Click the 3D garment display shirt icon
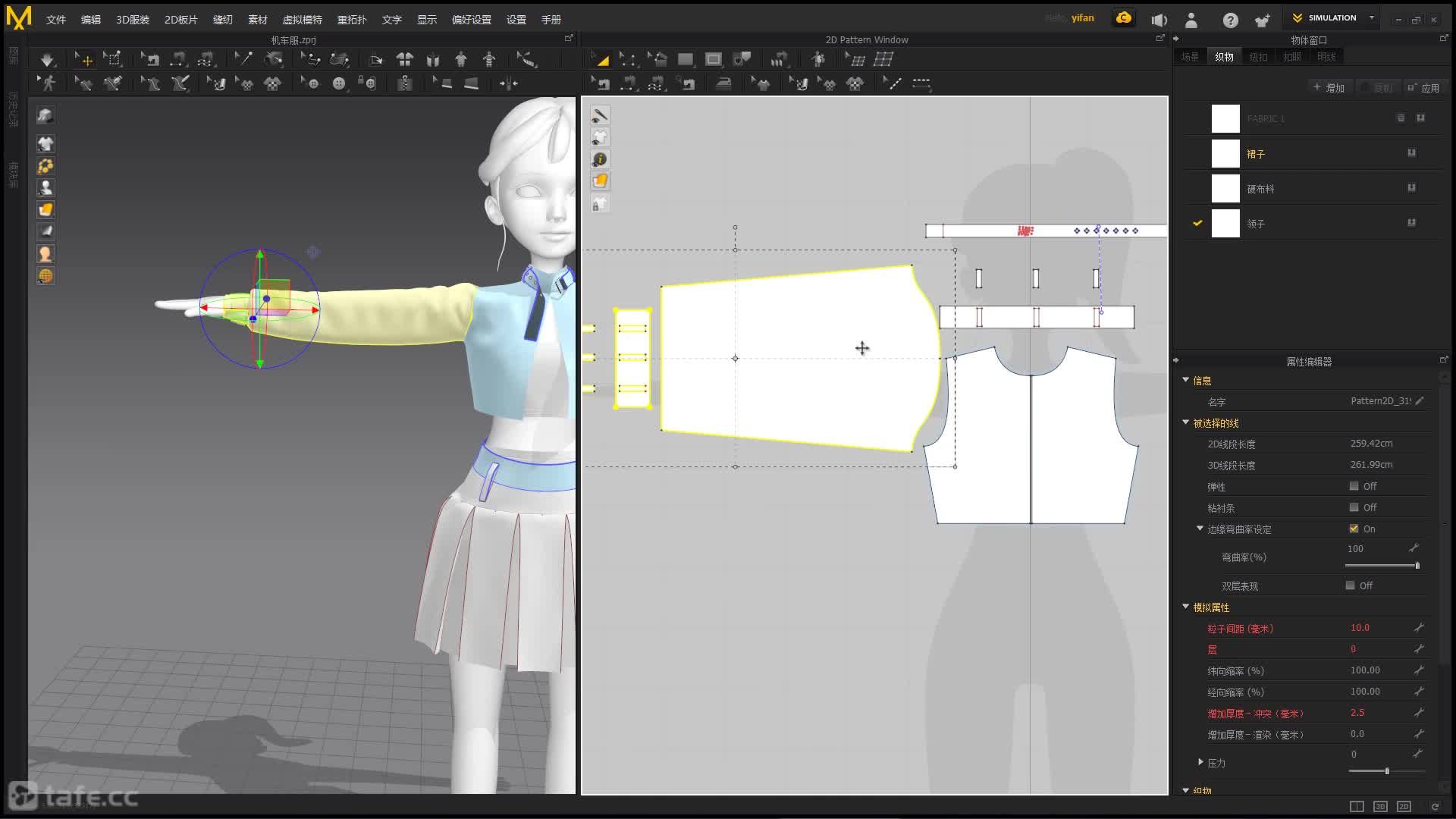The height and width of the screenshot is (819, 1456). (x=45, y=144)
